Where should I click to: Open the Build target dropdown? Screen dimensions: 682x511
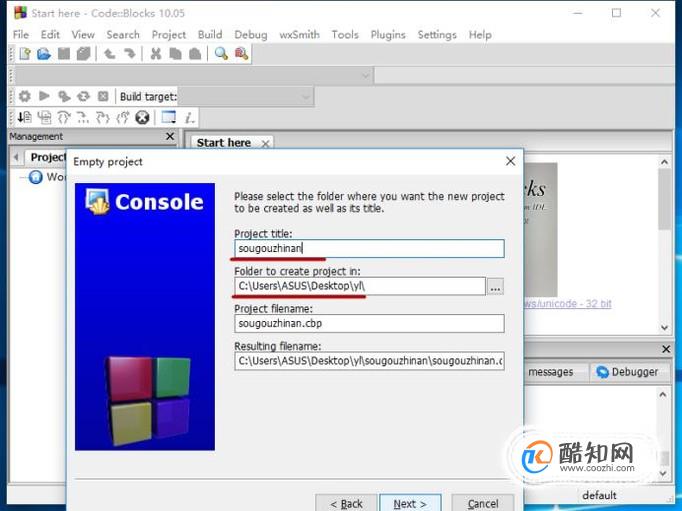click(x=245, y=97)
